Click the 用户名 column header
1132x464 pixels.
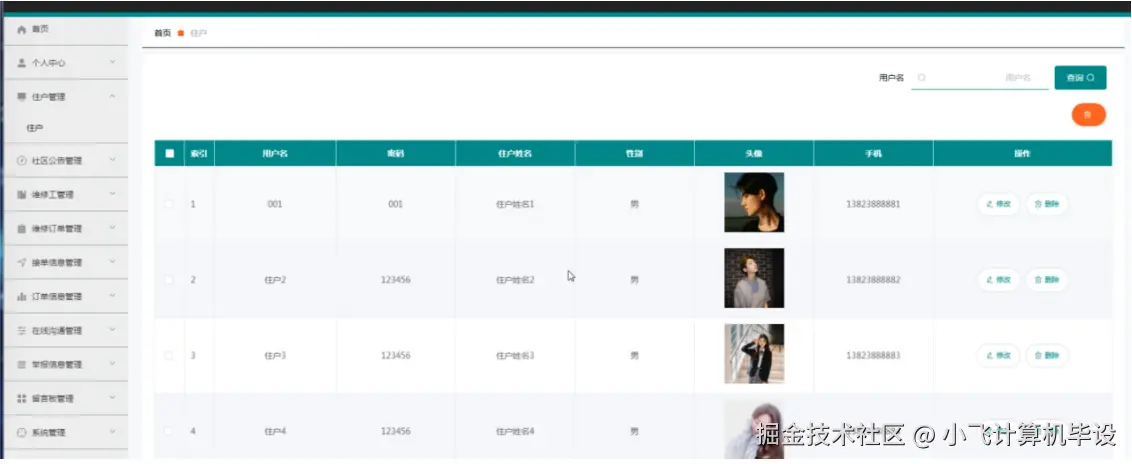pyautogui.click(x=275, y=154)
